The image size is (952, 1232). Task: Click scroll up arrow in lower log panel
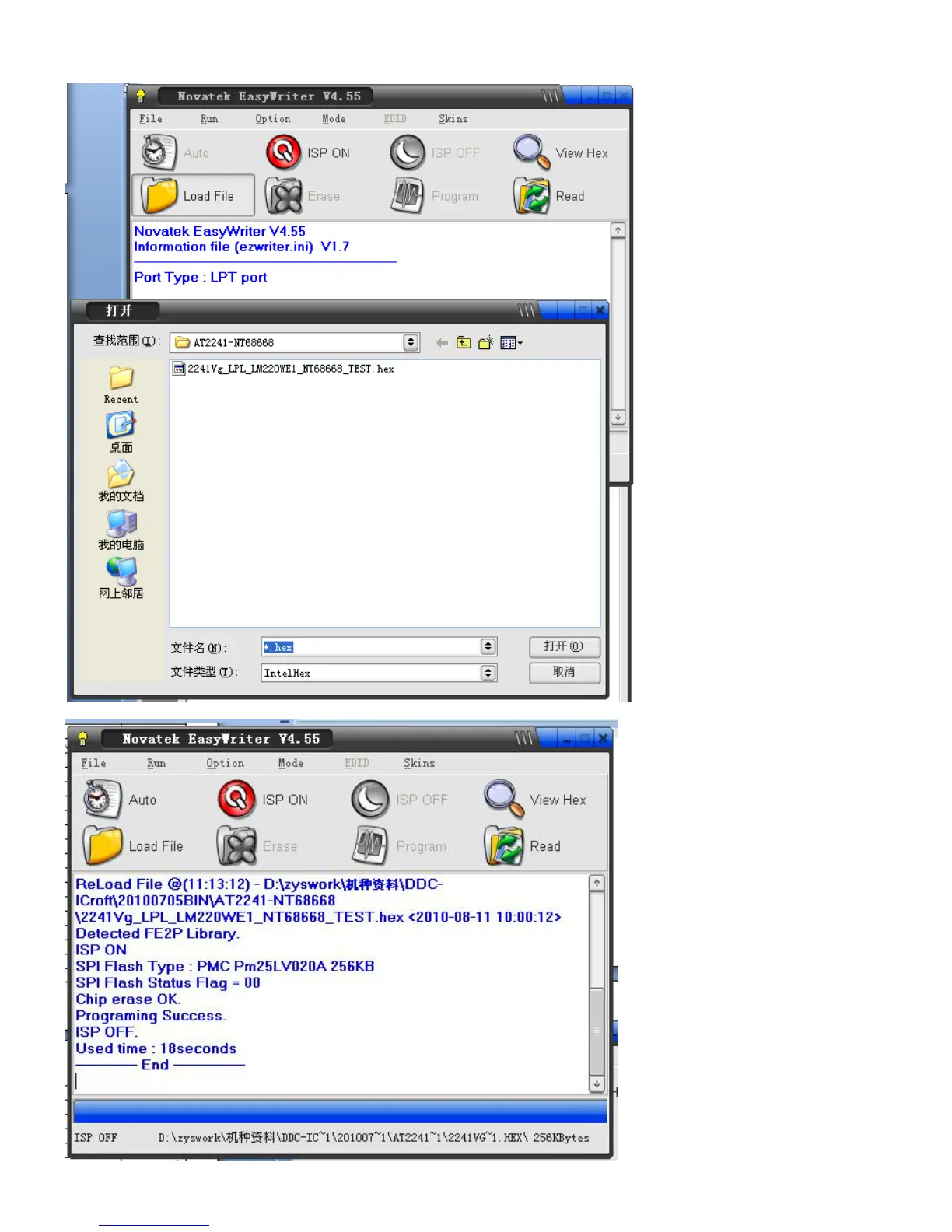pyautogui.click(x=597, y=883)
